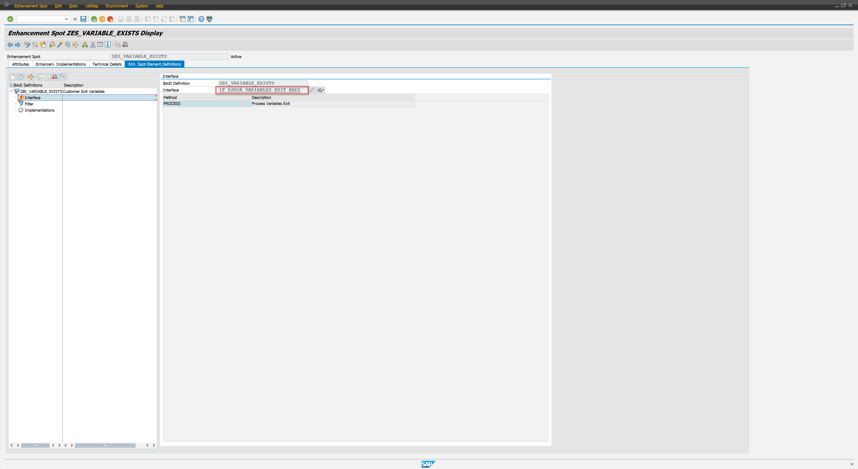Open the transaction command field dropdown
The image size is (858, 469).
pyautogui.click(x=66, y=19)
